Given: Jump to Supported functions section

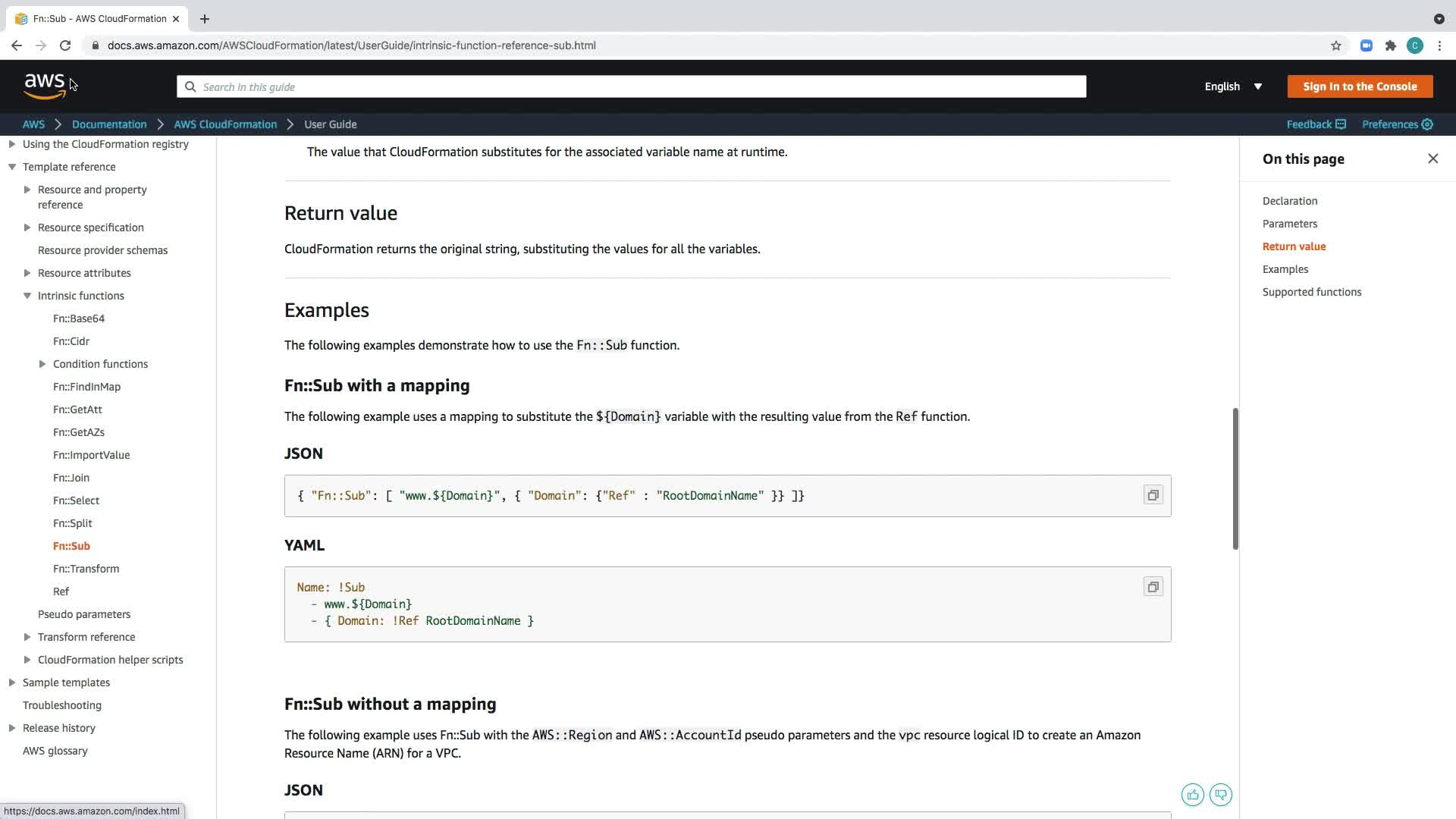Looking at the screenshot, I should tap(1311, 292).
